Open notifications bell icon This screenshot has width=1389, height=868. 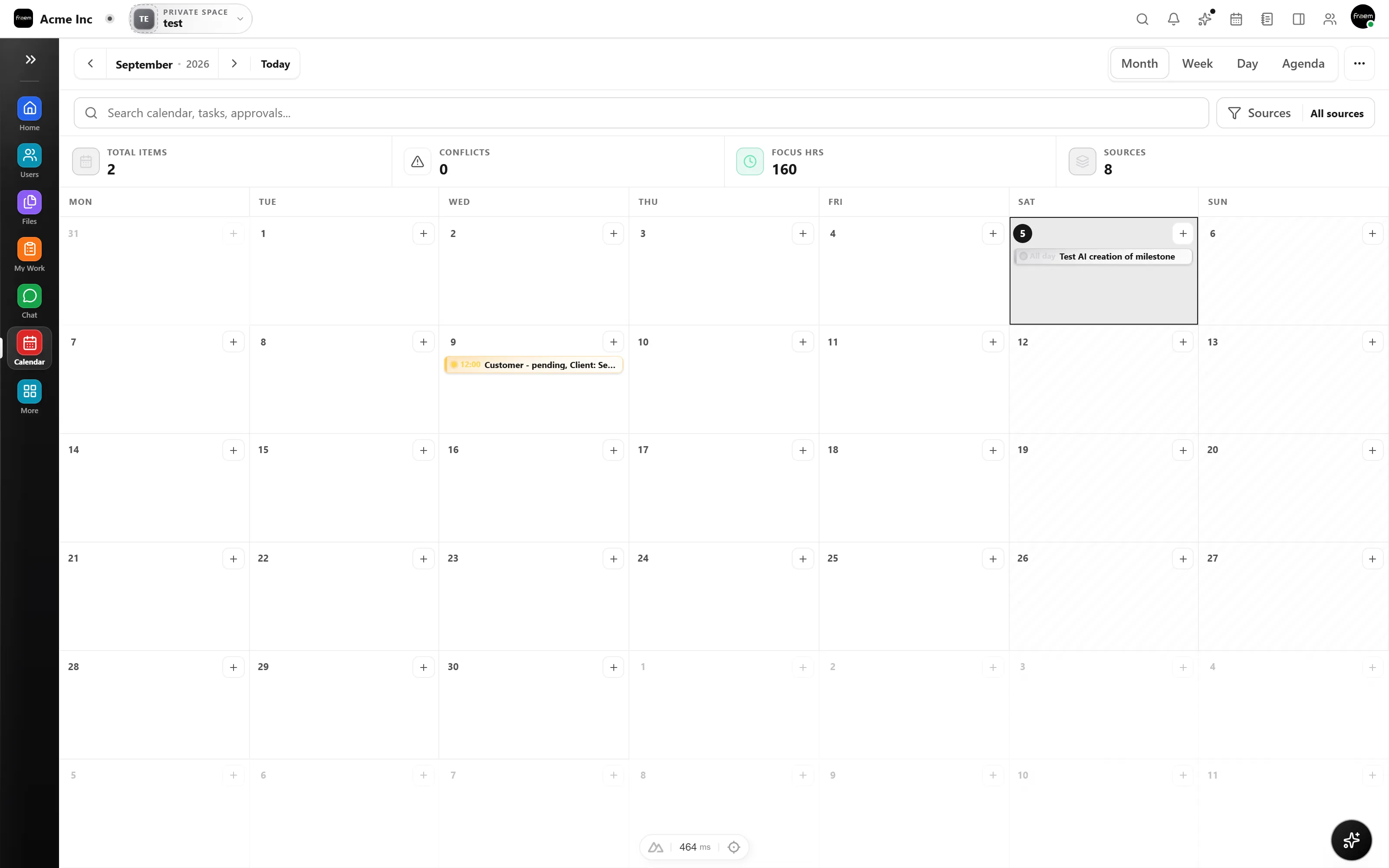1173,19
